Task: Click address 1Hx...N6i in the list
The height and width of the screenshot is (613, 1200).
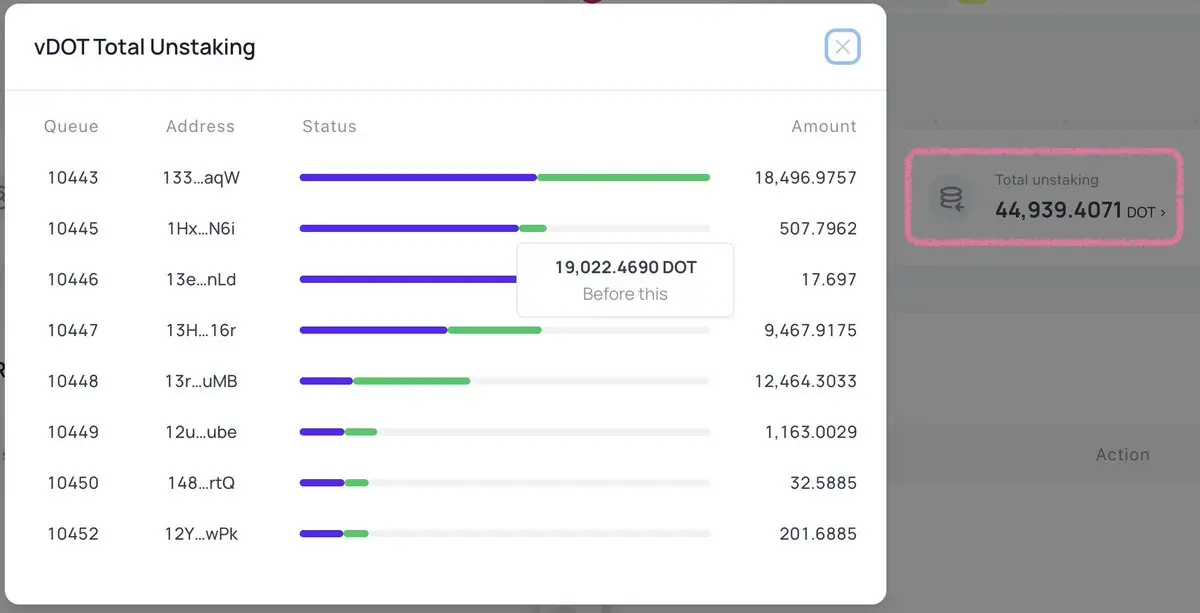Action: tap(201, 229)
